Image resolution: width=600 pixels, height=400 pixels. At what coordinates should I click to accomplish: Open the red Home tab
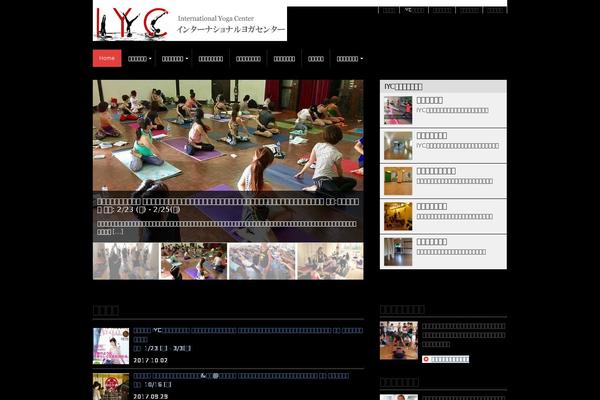107,58
